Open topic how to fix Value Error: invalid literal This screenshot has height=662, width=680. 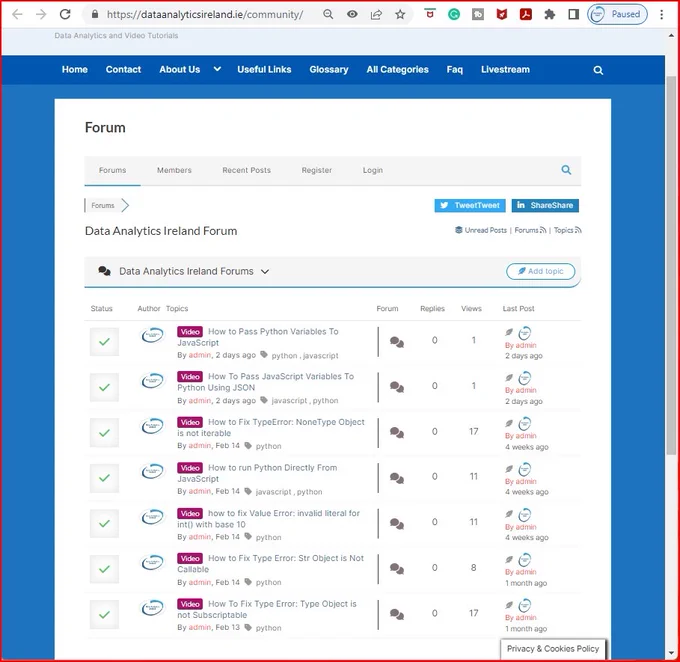[268, 518]
